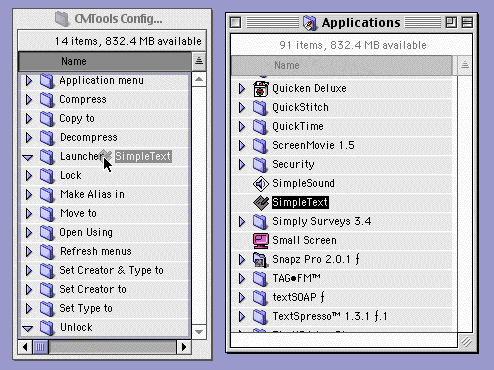Select the SimpleSound speaker icon
This screenshot has width=494, height=370.
(261, 184)
